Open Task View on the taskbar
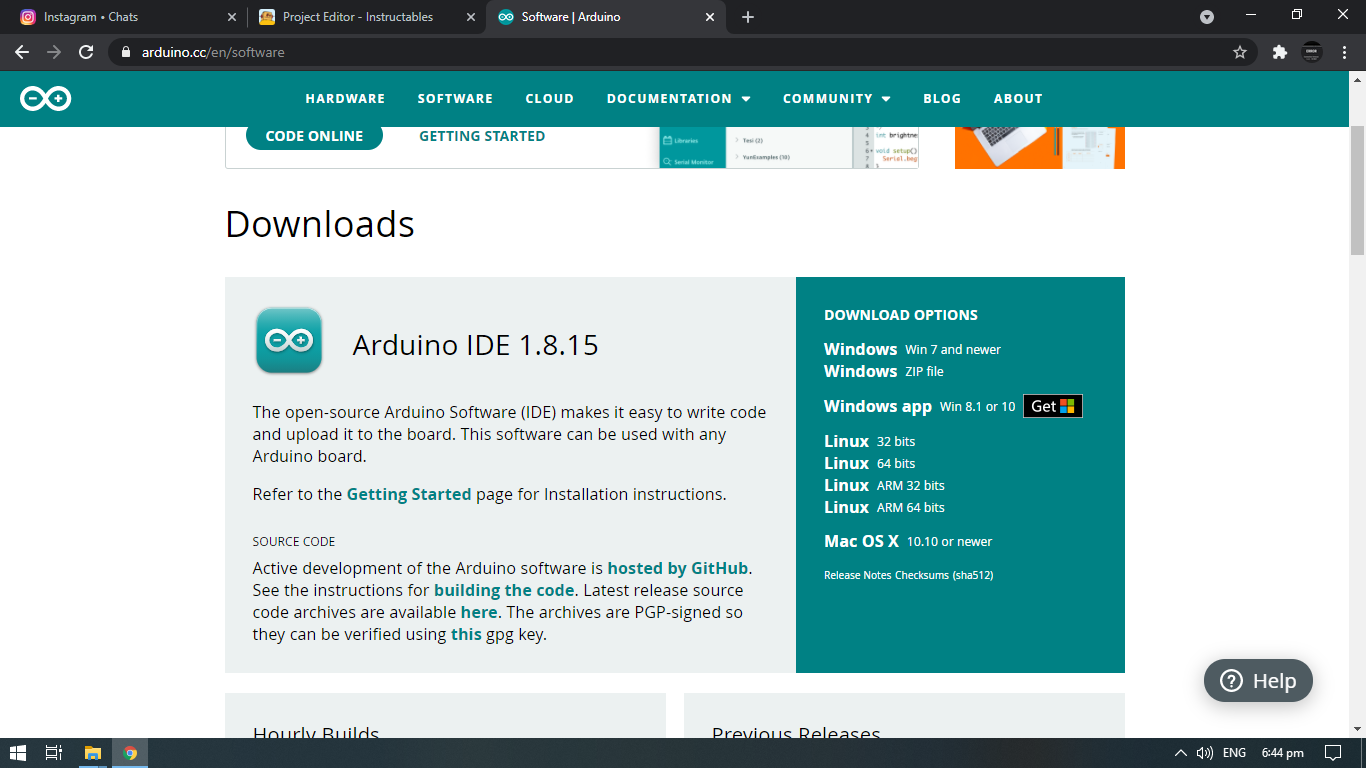The height and width of the screenshot is (768, 1366). pyautogui.click(x=54, y=753)
